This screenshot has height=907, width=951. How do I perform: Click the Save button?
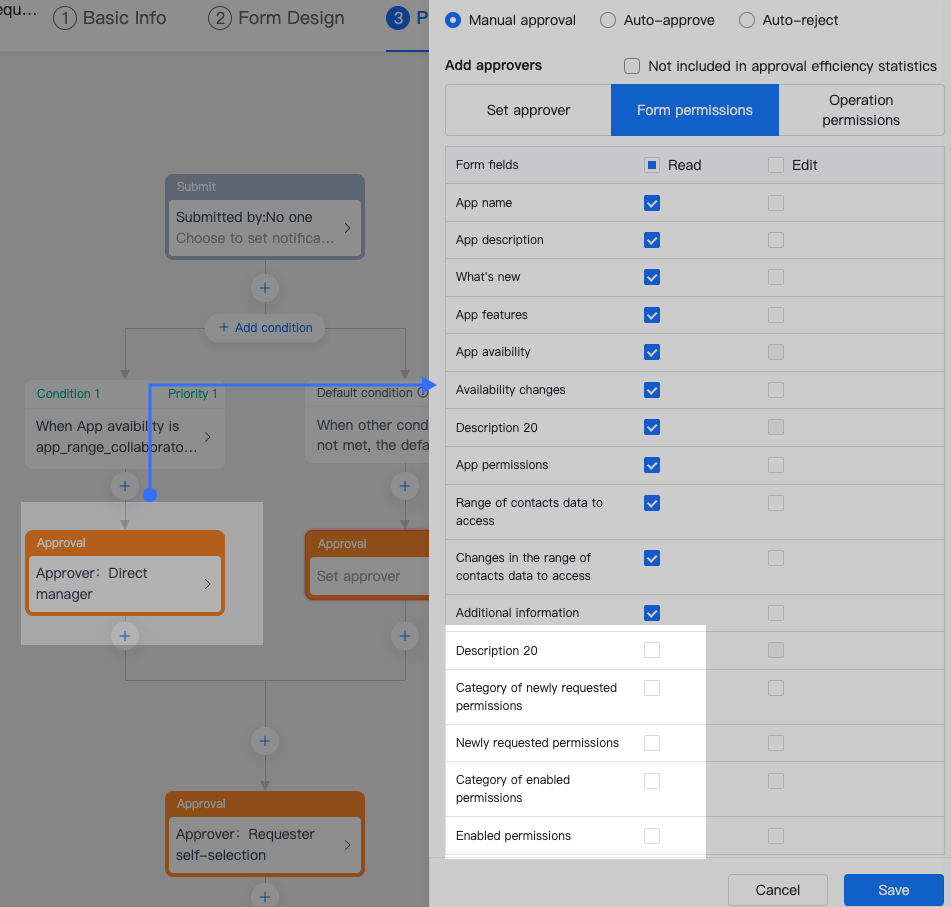[893, 889]
